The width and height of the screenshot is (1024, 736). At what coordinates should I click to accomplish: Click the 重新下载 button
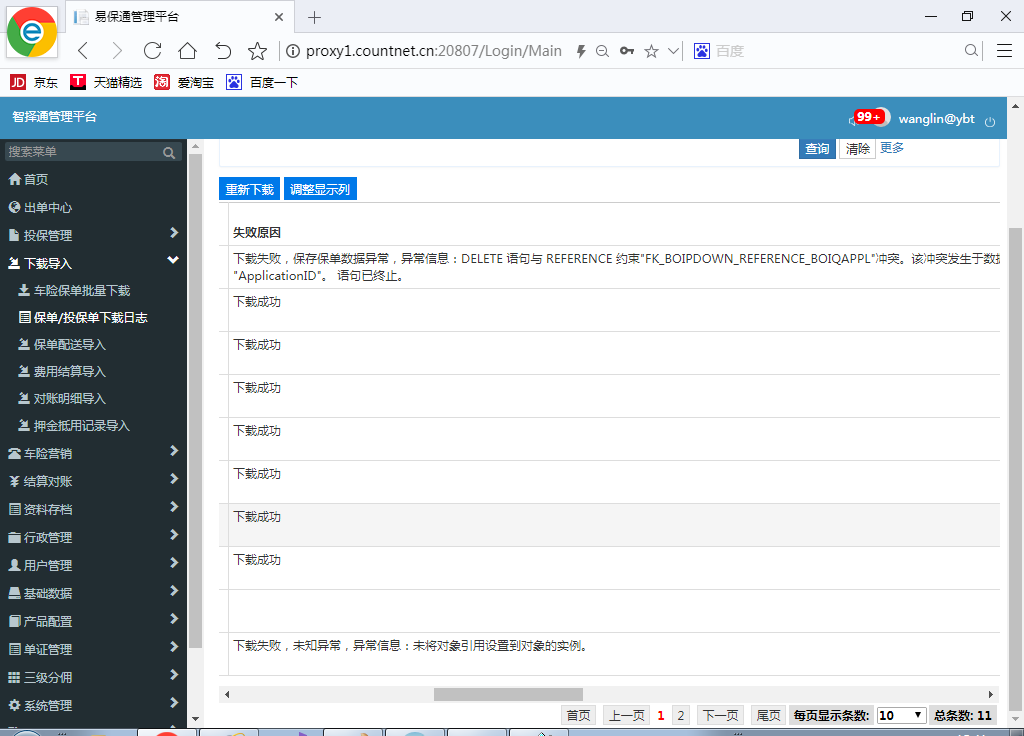249,189
